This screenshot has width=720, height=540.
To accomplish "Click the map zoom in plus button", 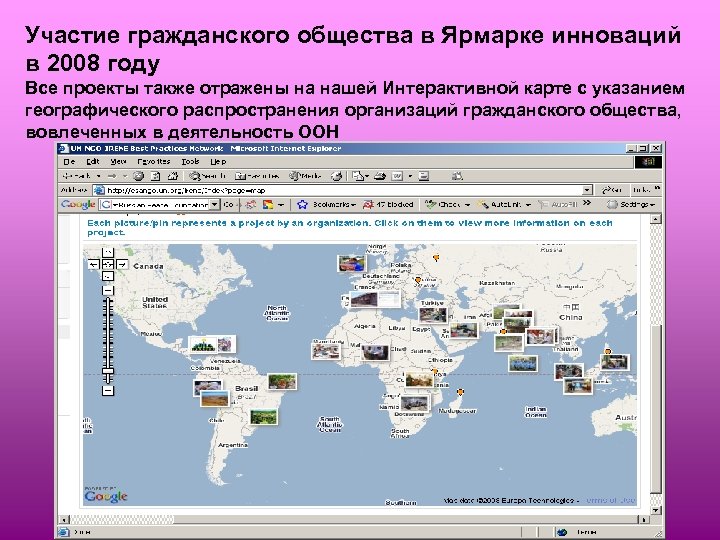I will 107,291.
